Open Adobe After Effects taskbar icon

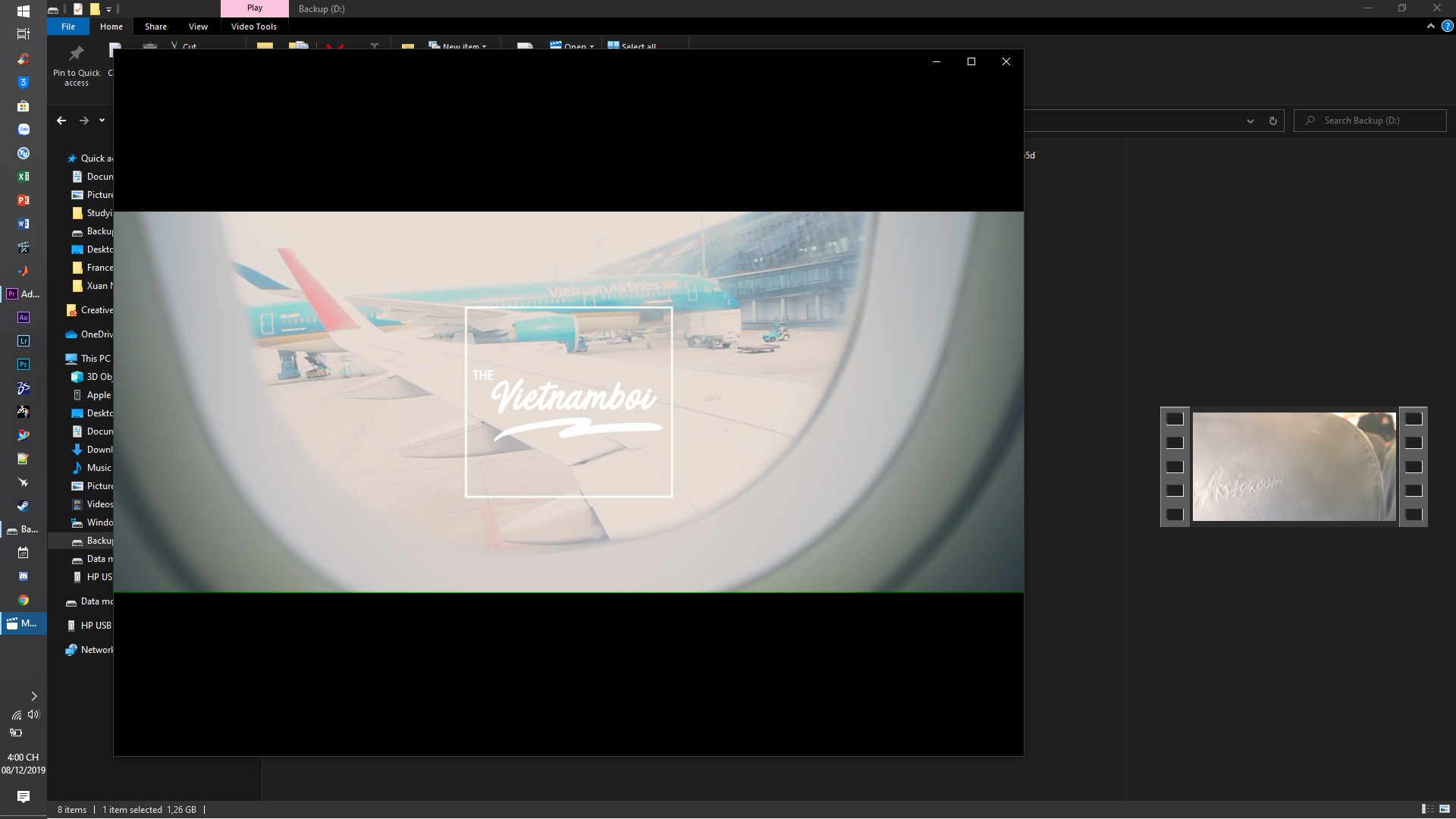tap(24, 318)
